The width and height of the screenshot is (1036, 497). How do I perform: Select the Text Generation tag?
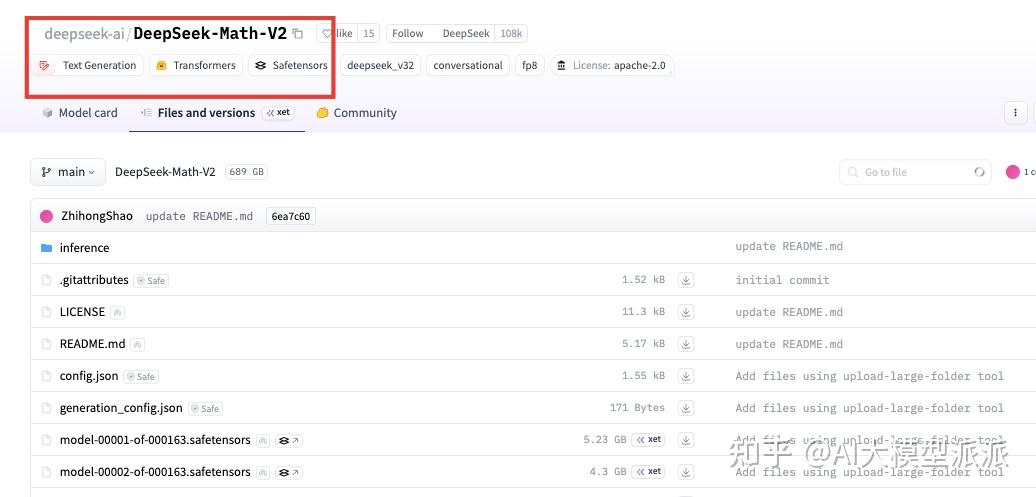pos(87,65)
